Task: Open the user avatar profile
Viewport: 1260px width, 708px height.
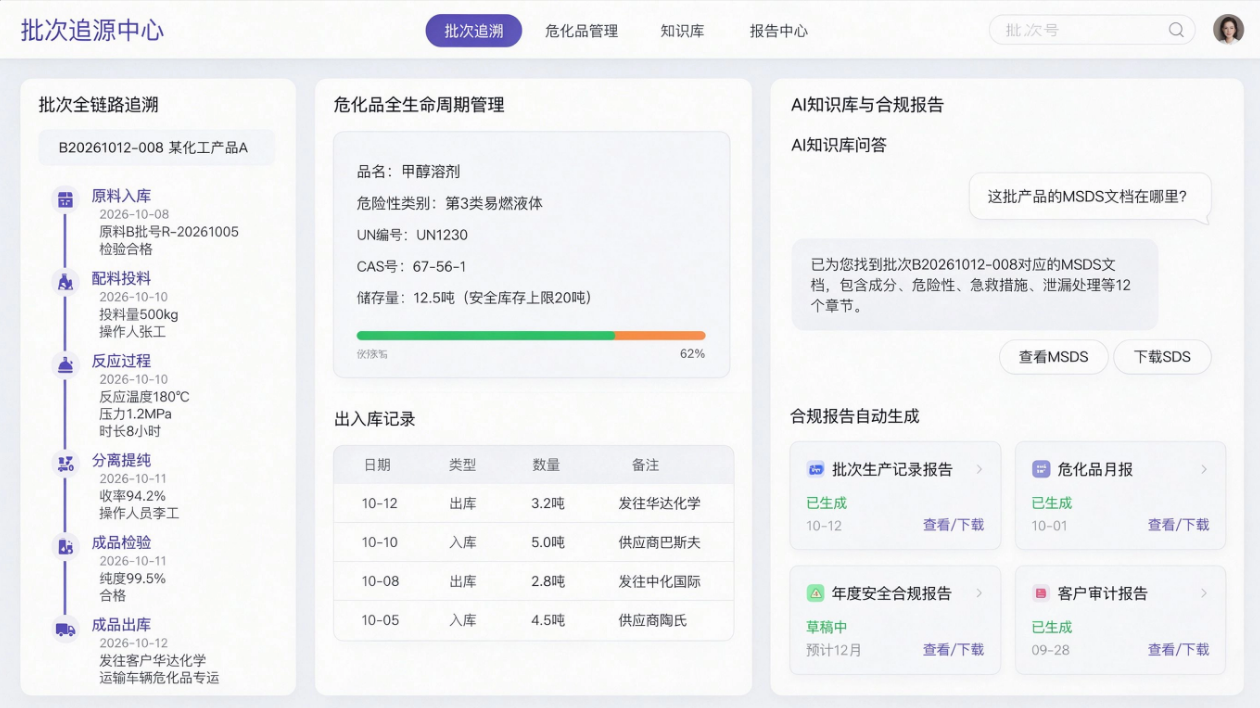Action: click(1229, 30)
